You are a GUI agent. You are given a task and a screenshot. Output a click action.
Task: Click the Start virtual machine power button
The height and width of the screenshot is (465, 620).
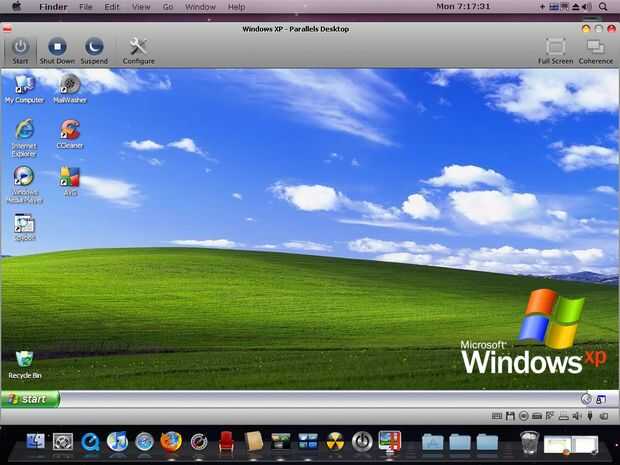(x=20, y=51)
